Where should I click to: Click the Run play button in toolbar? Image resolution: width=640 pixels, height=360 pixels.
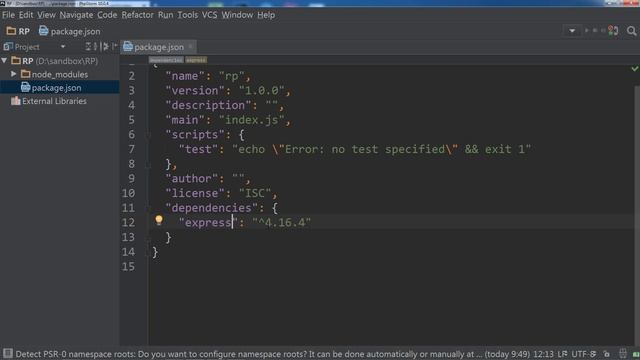pyautogui.click(x=587, y=31)
